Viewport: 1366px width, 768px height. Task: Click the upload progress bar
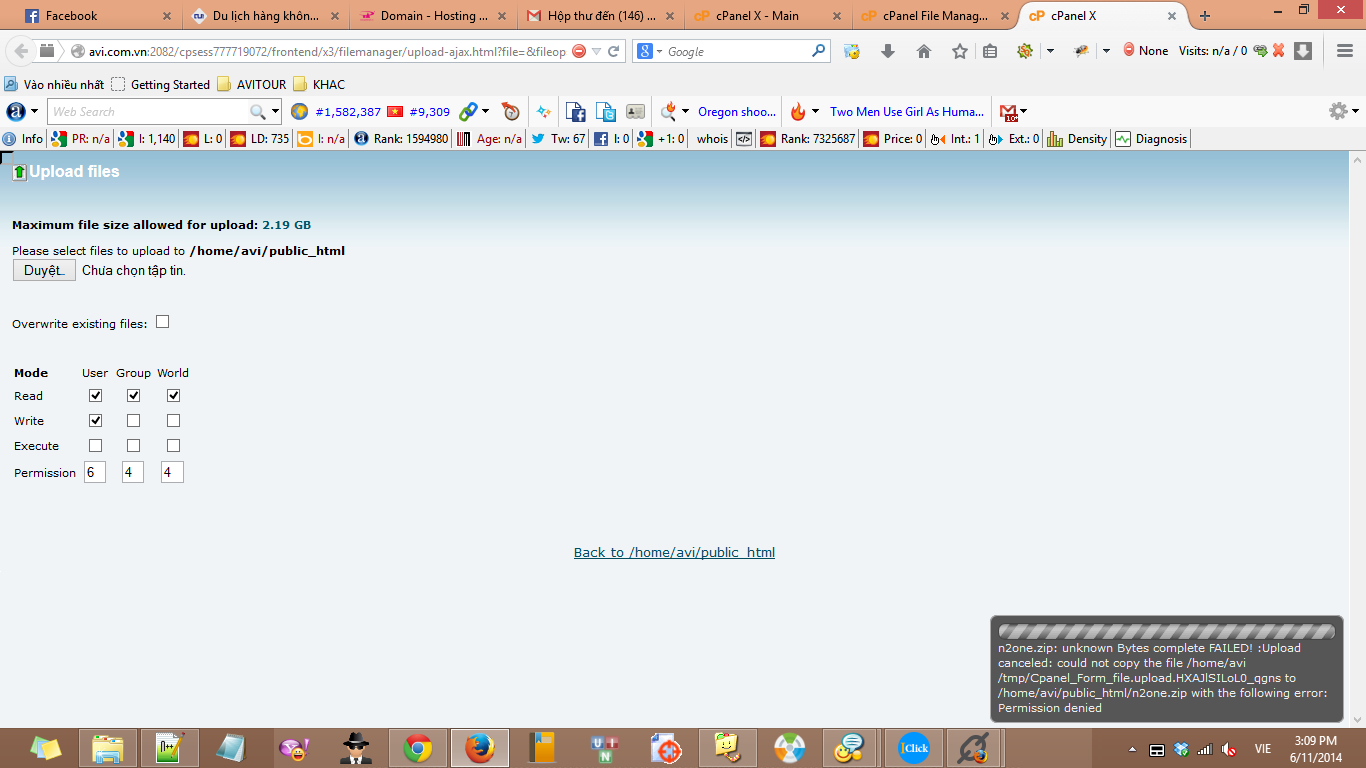1167,631
